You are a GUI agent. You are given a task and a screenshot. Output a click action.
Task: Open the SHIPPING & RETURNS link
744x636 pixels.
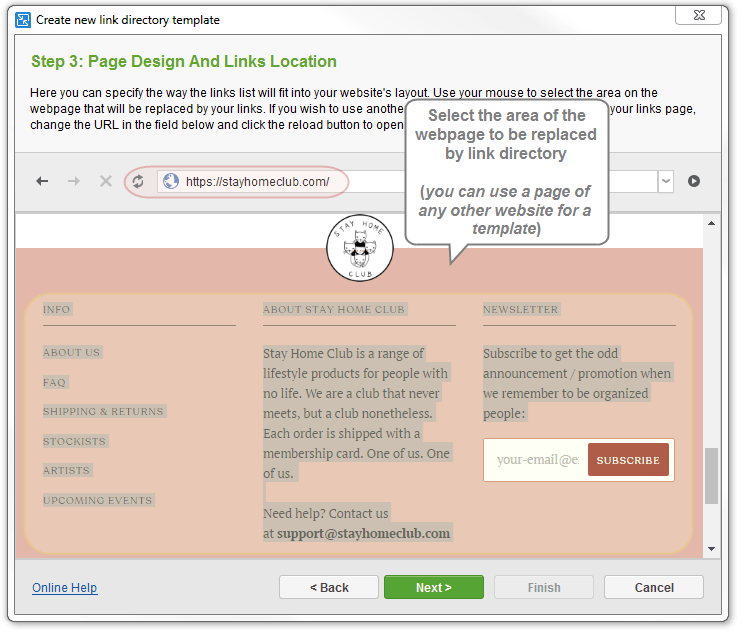pyautogui.click(x=103, y=412)
